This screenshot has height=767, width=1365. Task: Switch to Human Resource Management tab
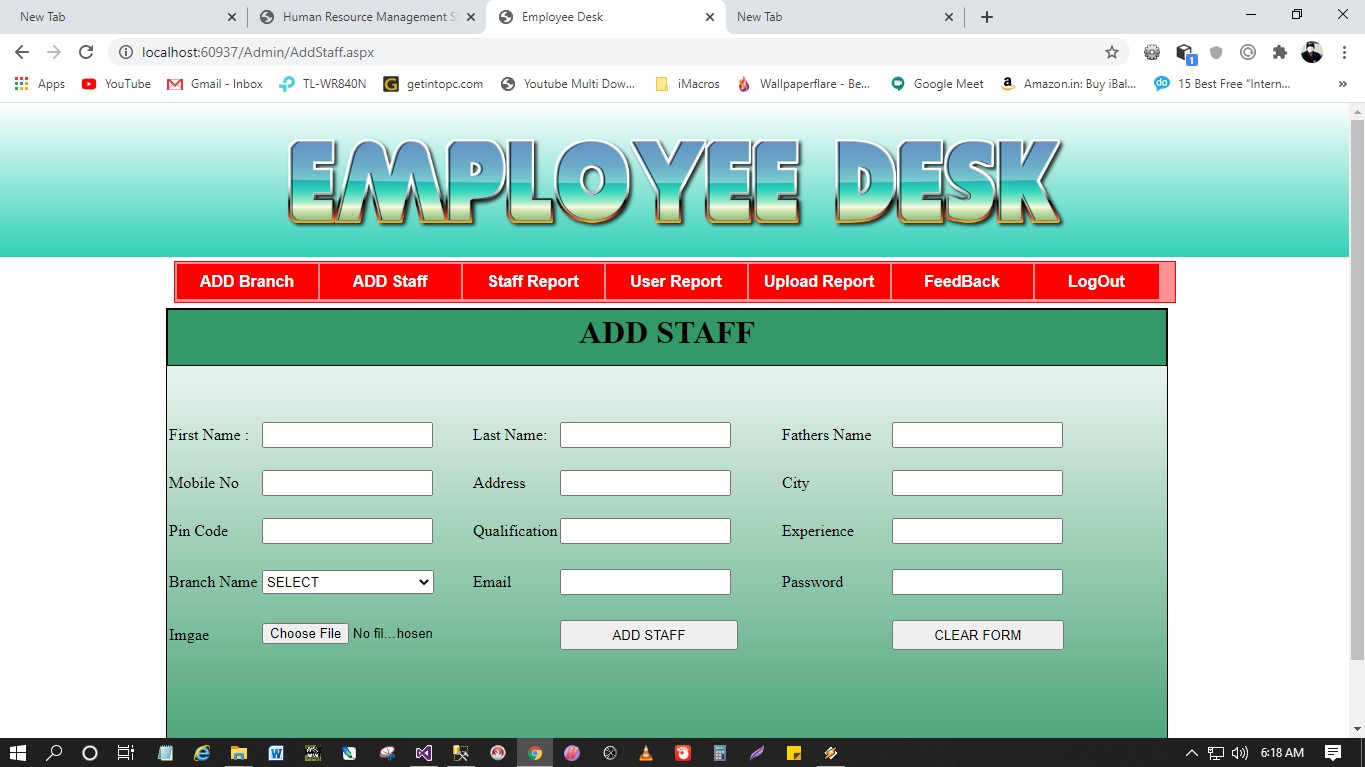[362, 17]
